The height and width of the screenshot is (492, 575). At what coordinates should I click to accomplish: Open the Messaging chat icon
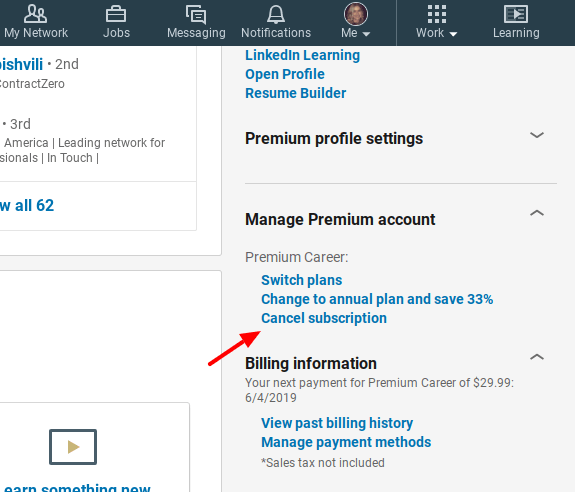click(x=196, y=15)
